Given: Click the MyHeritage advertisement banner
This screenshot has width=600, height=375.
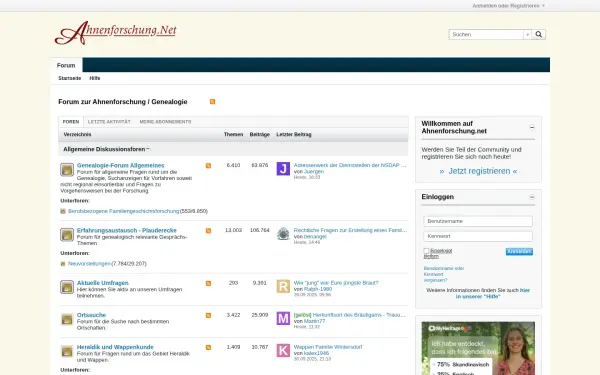Looking at the screenshot, I should tap(478, 348).
